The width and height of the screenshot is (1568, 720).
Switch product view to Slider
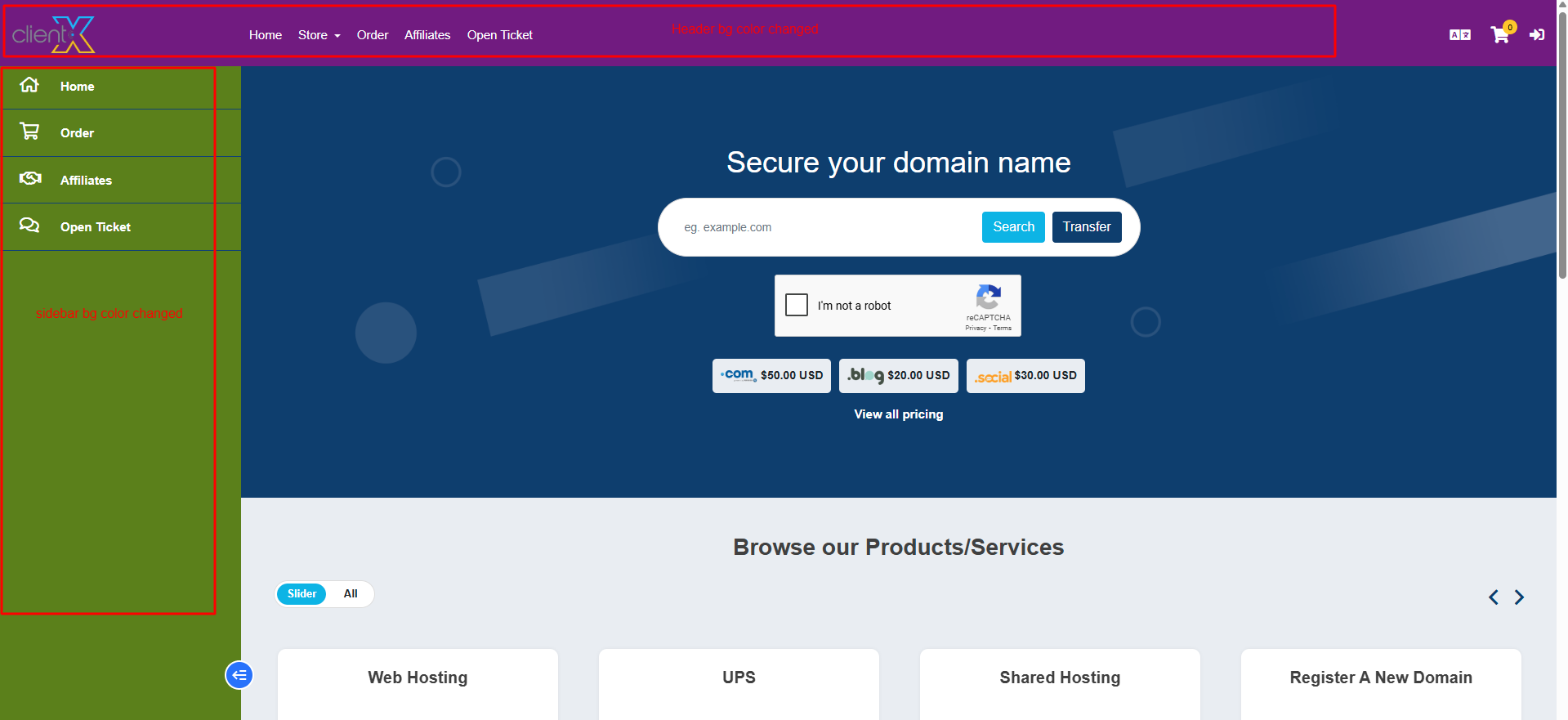tap(302, 594)
